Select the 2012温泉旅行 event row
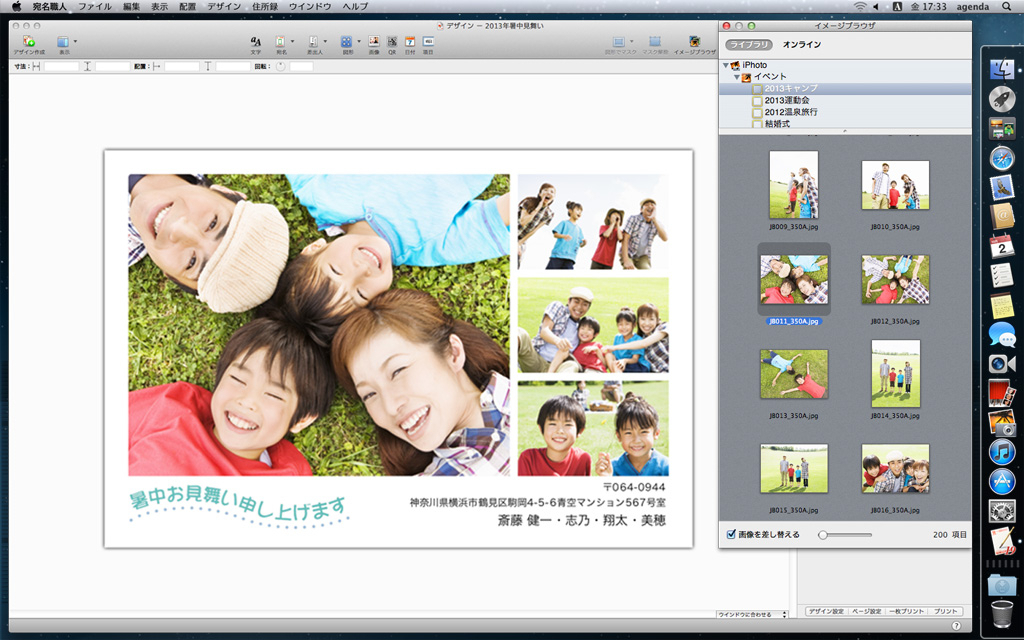1024x640 pixels. coord(845,112)
